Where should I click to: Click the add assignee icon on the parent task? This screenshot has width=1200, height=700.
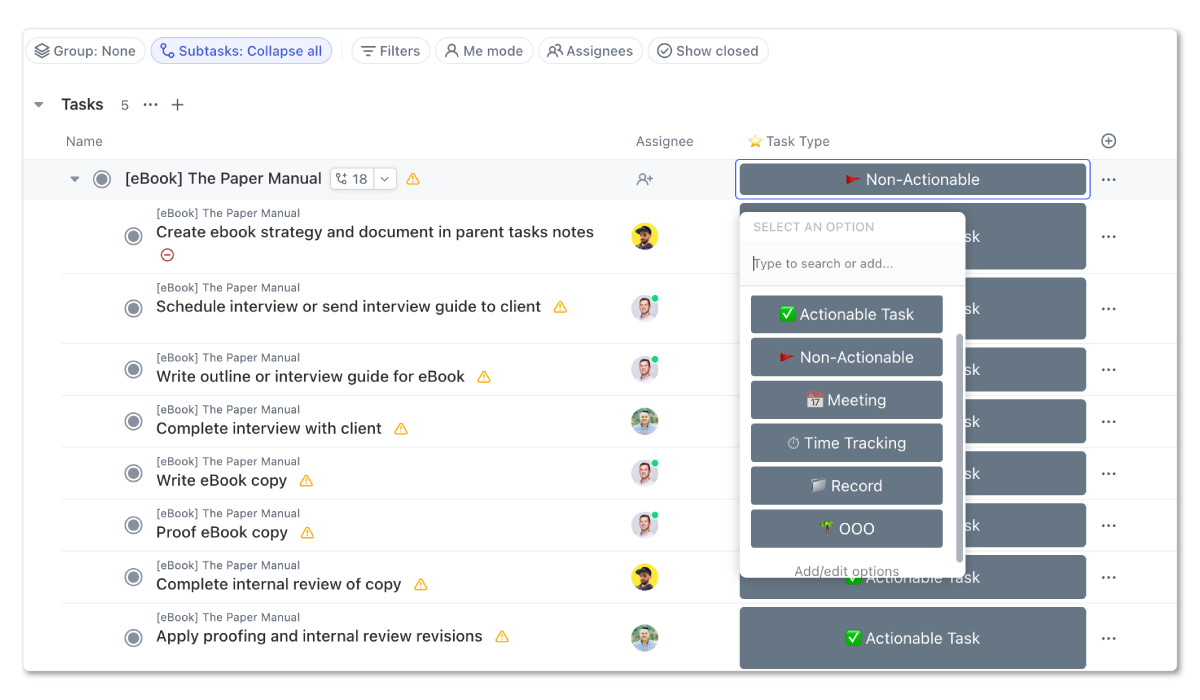click(645, 178)
